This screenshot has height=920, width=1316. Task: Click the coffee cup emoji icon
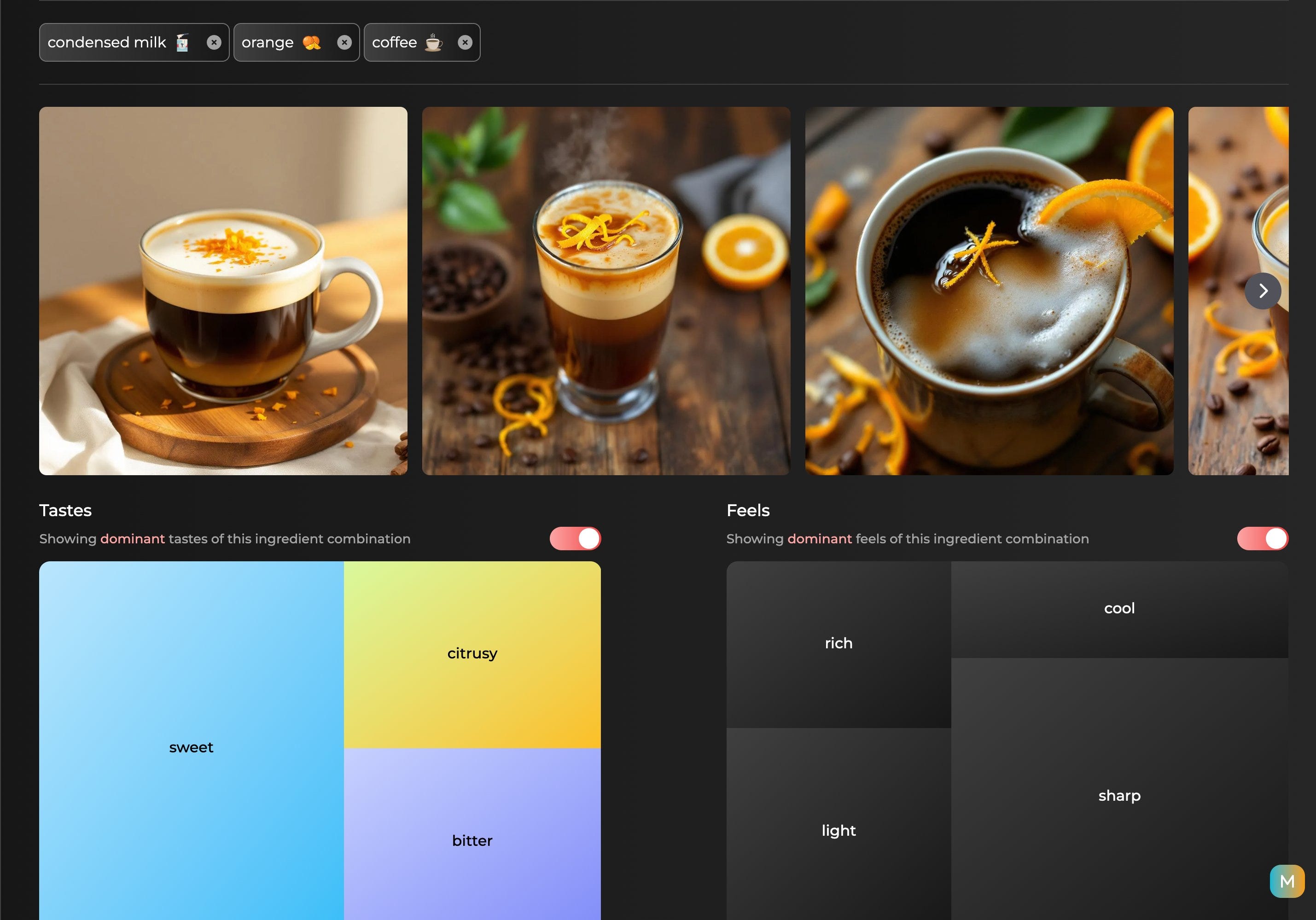[x=433, y=42]
